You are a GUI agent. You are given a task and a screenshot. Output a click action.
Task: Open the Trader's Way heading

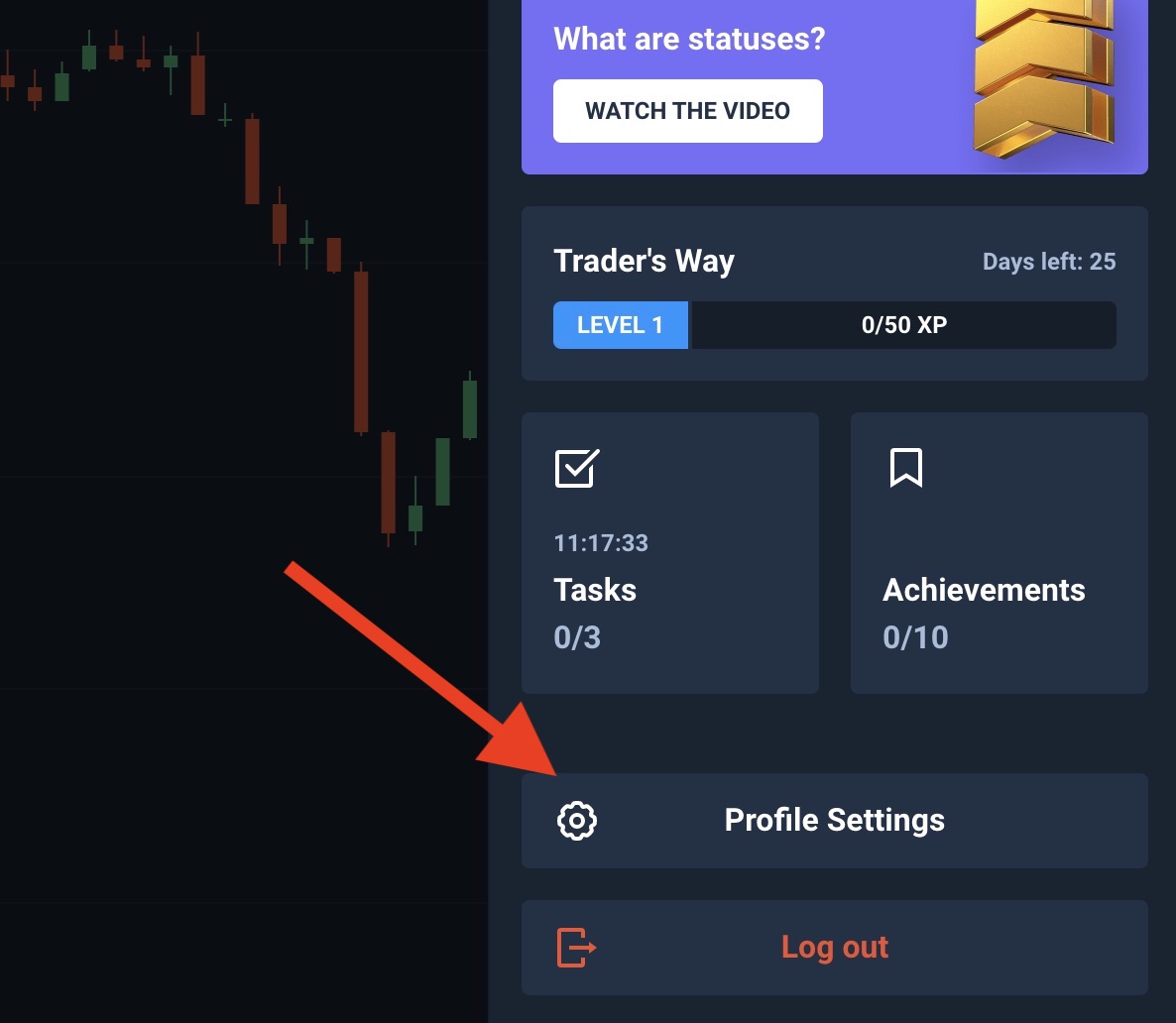tap(644, 261)
